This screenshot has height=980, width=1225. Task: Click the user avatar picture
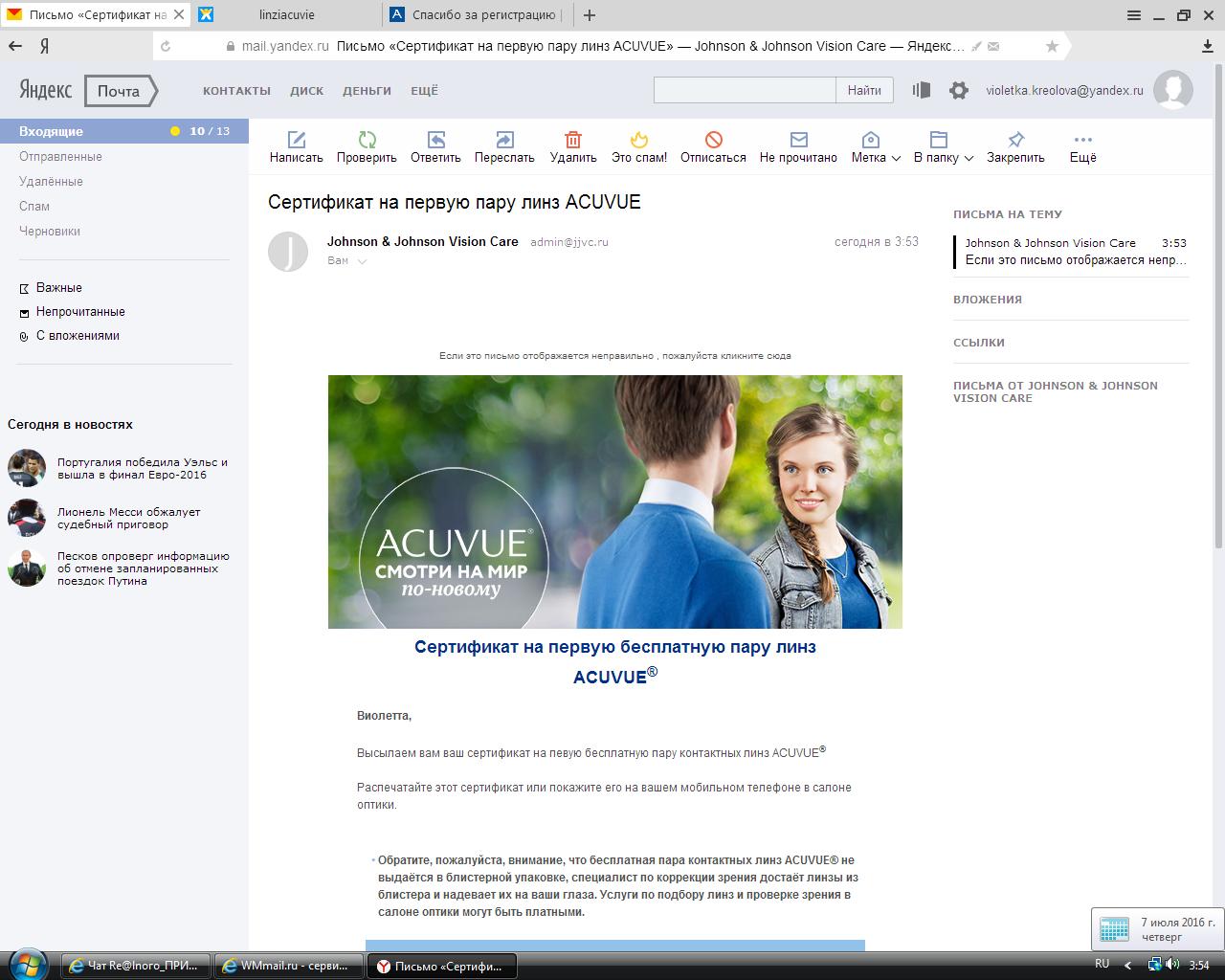pyautogui.click(x=1173, y=90)
